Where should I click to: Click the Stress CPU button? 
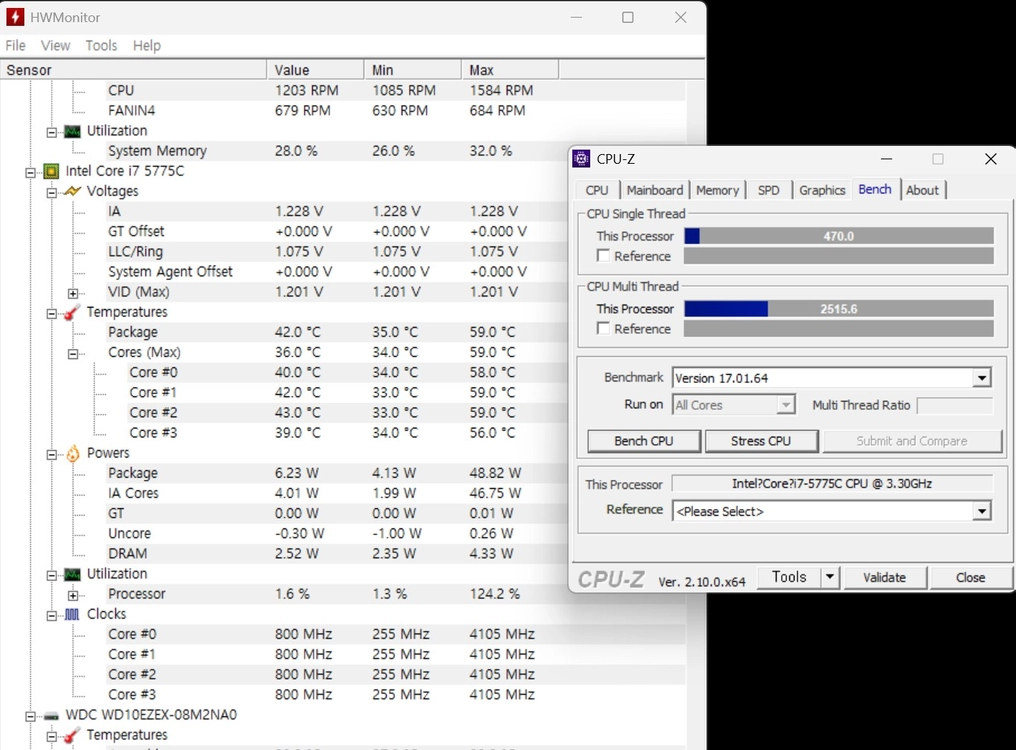tap(761, 441)
